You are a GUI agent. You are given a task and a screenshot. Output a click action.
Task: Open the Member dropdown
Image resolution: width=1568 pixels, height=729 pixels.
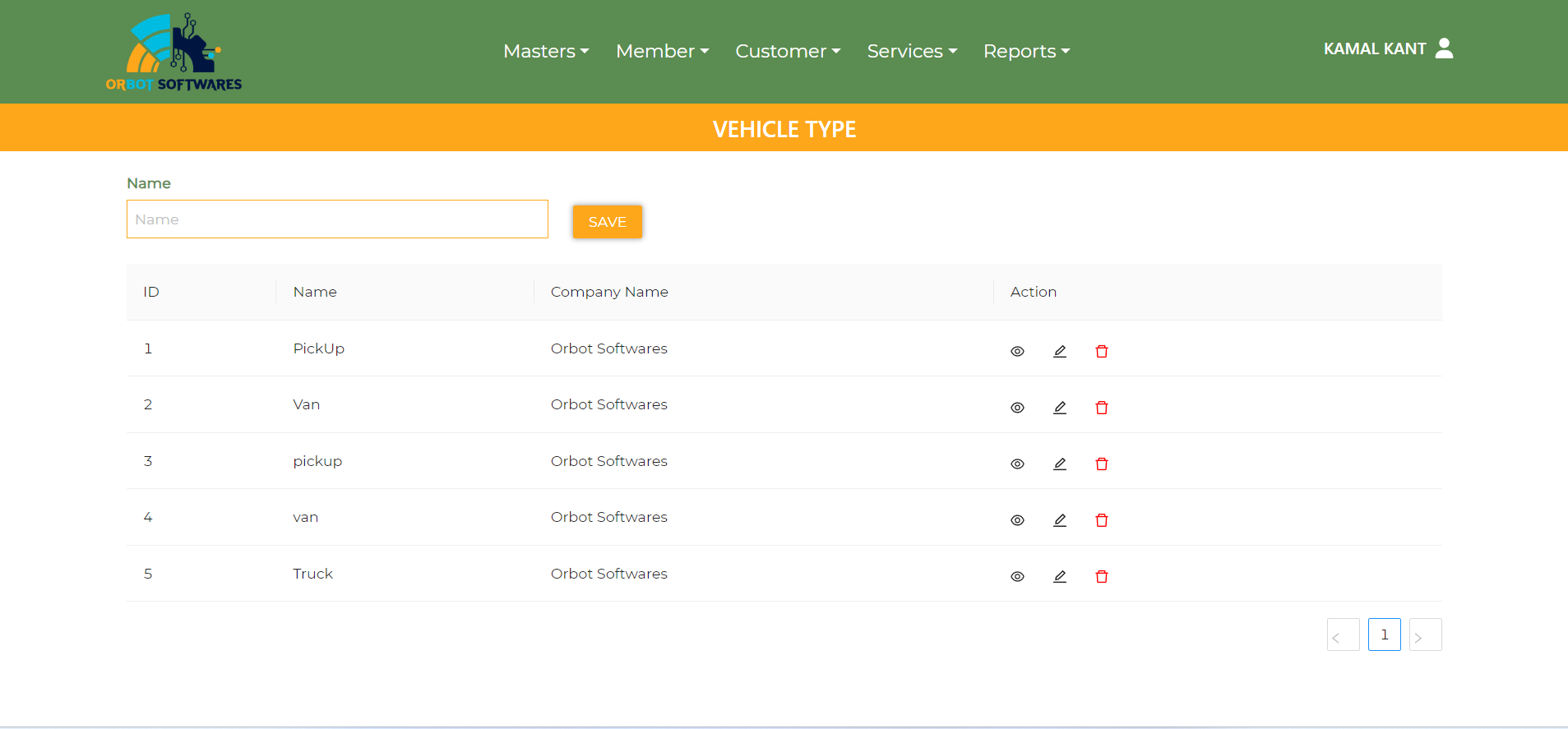coord(662,51)
